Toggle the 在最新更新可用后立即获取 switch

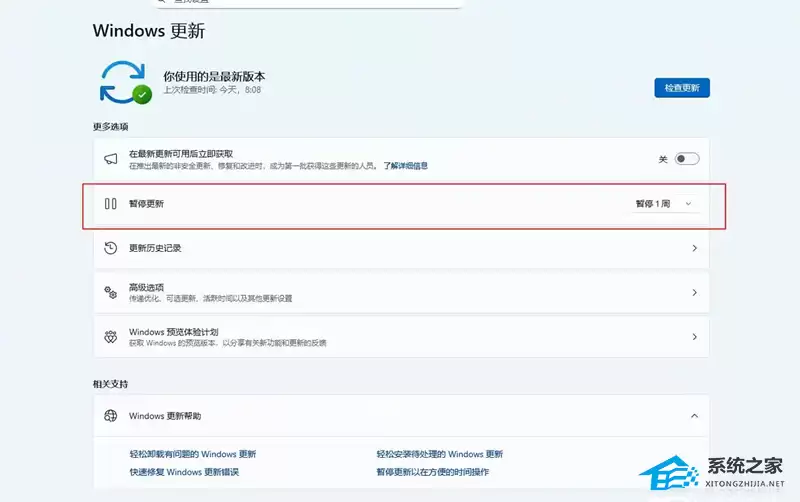[686, 159]
